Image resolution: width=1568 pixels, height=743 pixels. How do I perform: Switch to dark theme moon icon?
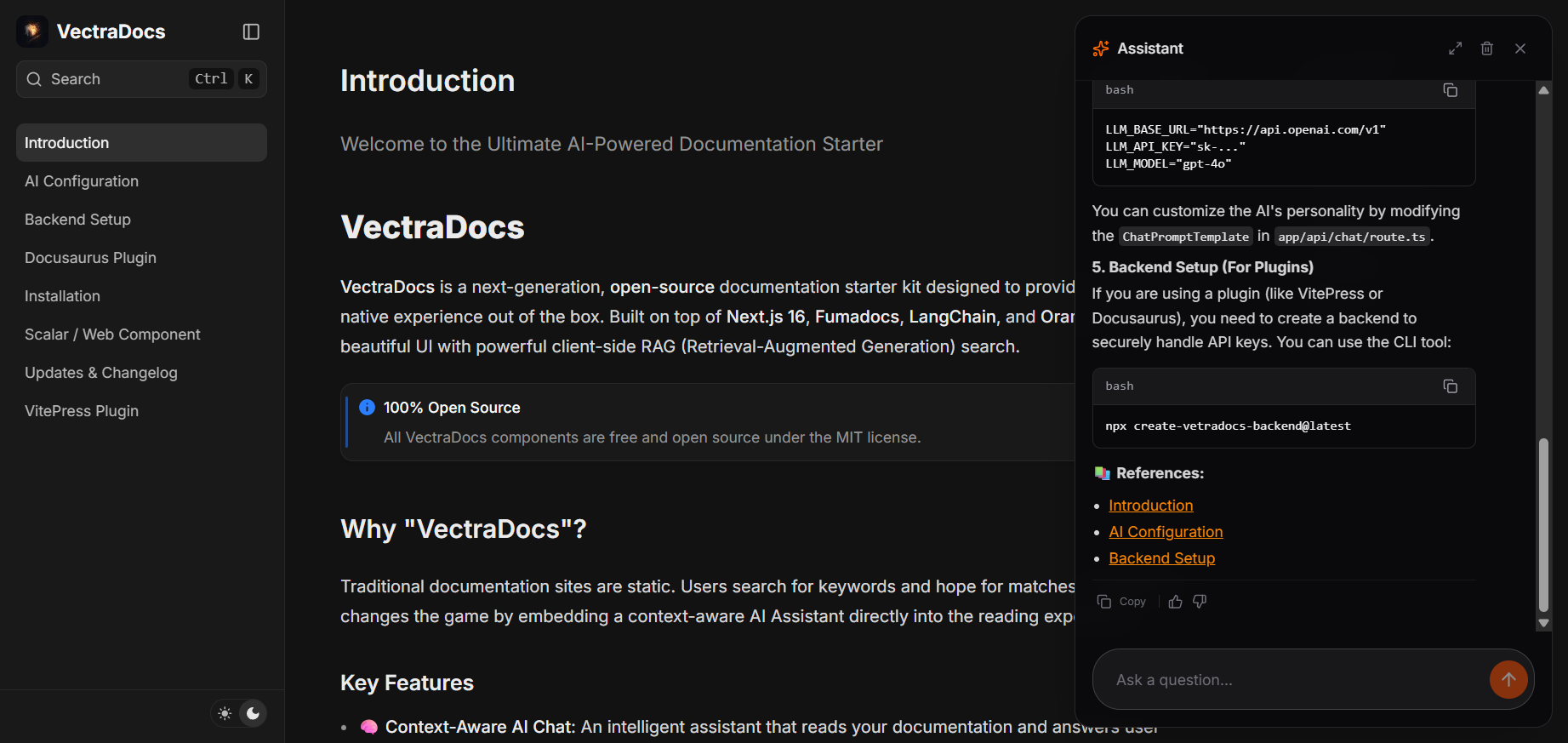pos(253,713)
